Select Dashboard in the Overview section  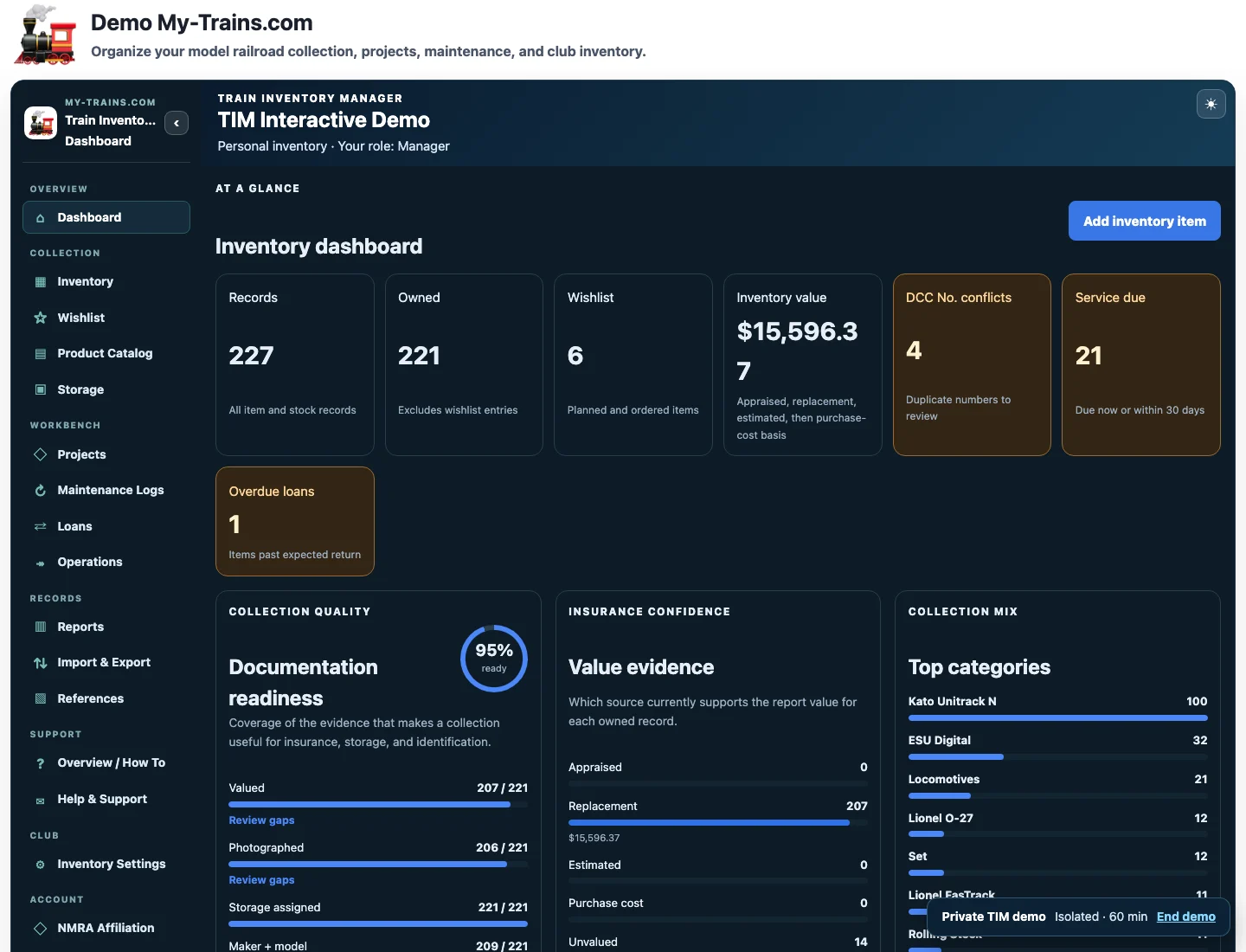tap(106, 217)
